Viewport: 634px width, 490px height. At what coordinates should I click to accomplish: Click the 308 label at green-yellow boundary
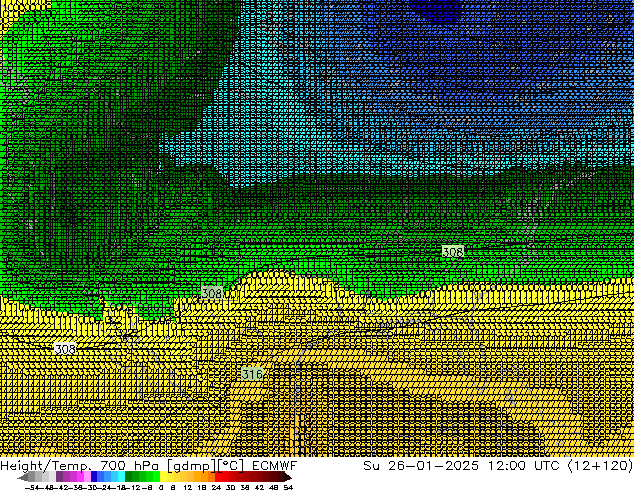(x=212, y=293)
